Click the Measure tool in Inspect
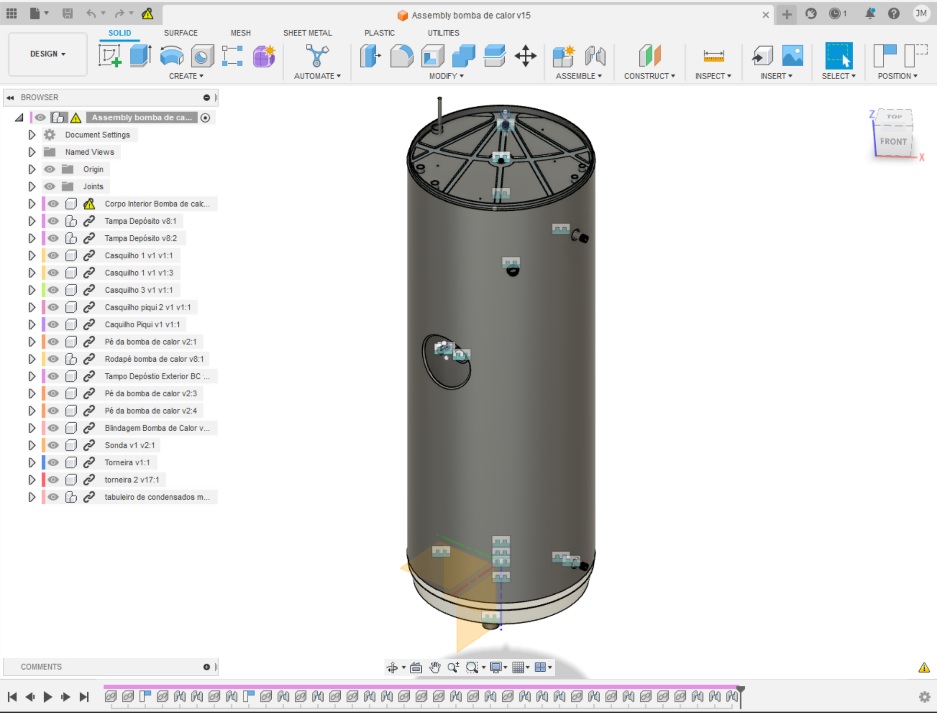Screen dimensions: 937x713 coord(713,56)
